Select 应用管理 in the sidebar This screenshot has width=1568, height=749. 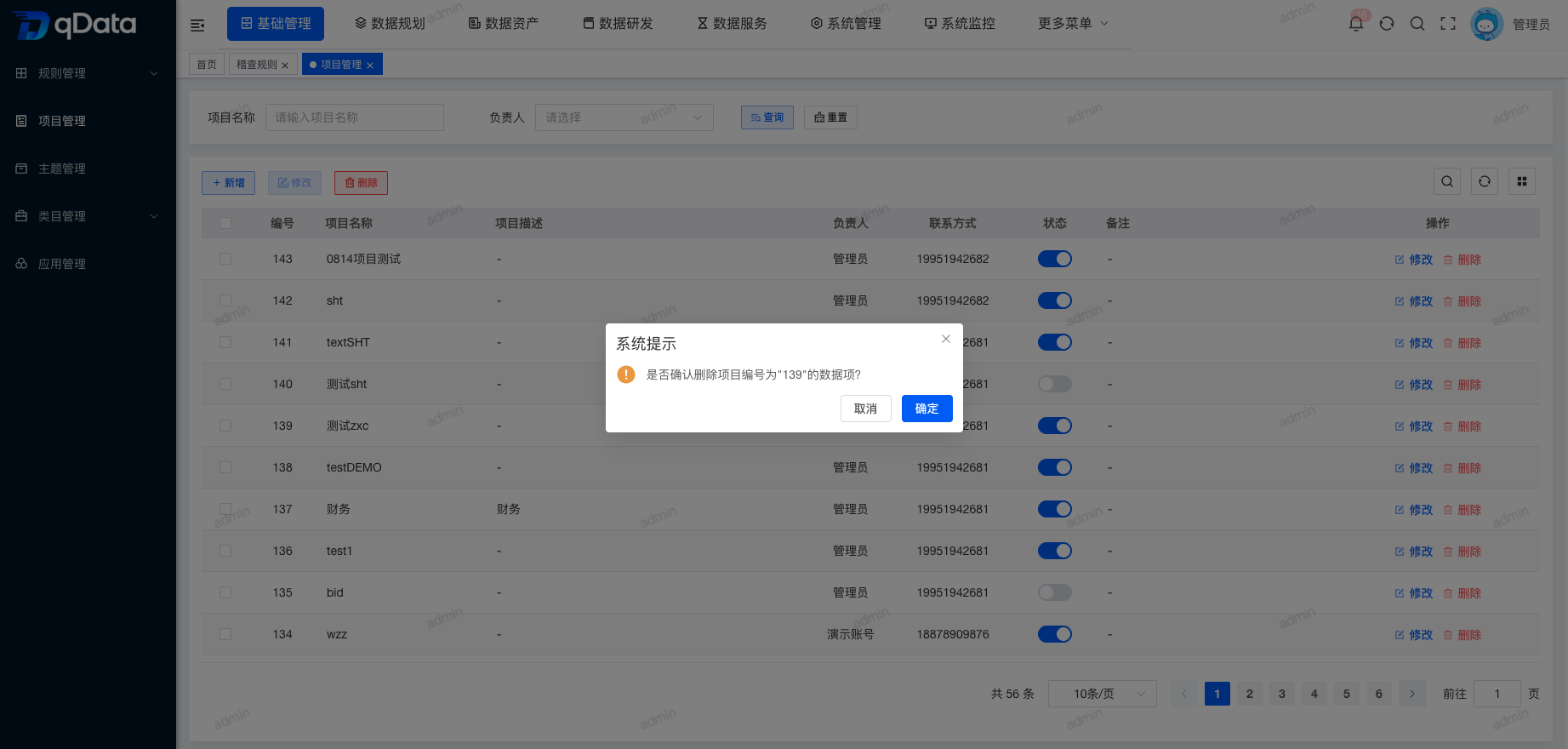[x=88, y=264]
